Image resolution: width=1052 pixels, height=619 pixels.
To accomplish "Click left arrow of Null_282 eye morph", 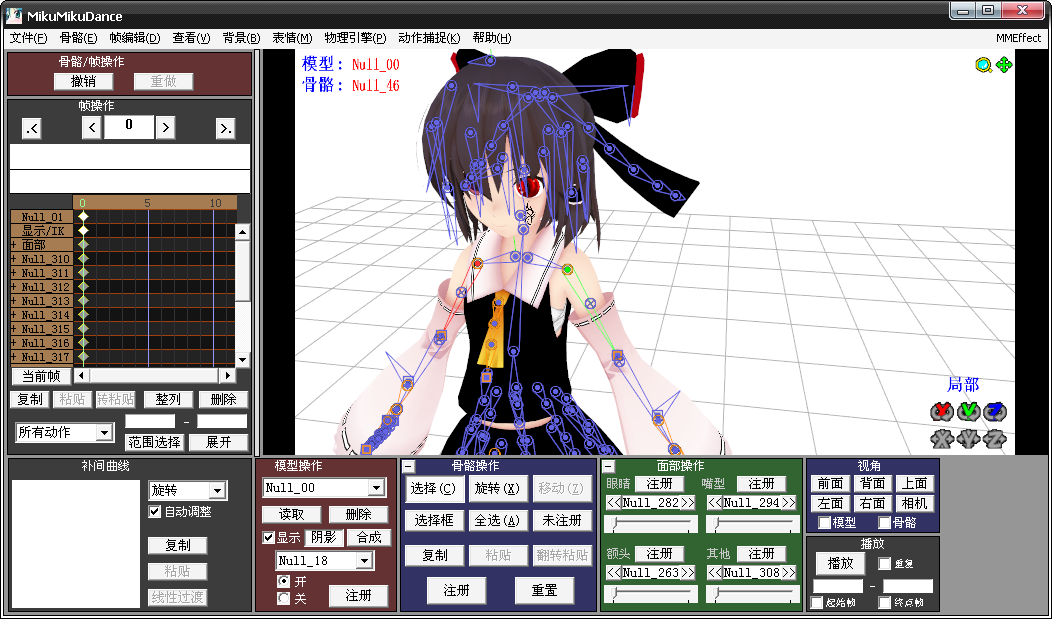I will pos(614,502).
